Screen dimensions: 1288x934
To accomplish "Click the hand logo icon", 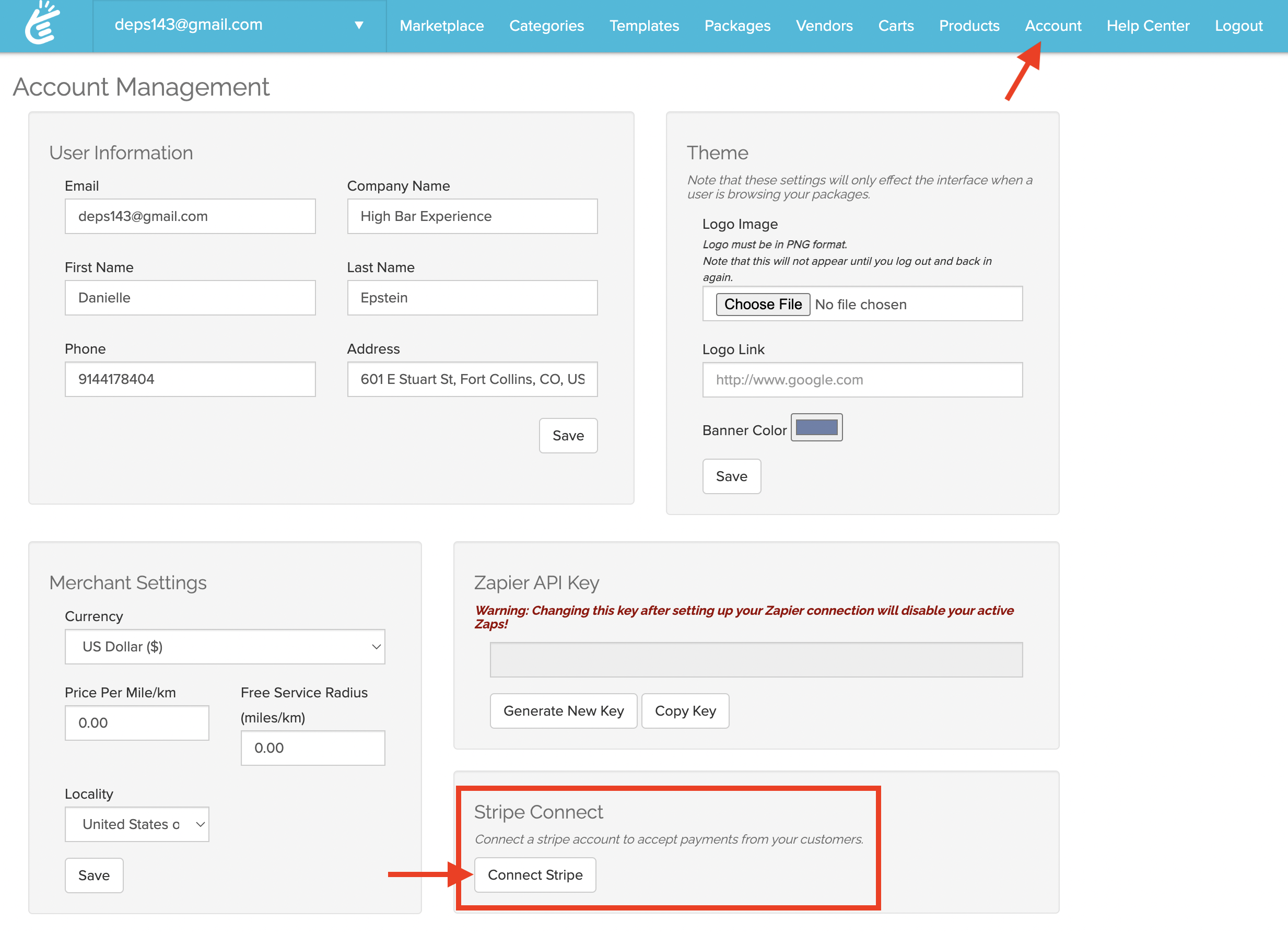I will tap(43, 24).
